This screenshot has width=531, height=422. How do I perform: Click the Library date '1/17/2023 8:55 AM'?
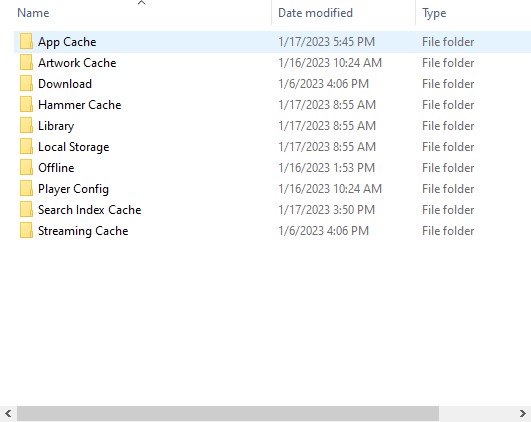click(x=327, y=126)
